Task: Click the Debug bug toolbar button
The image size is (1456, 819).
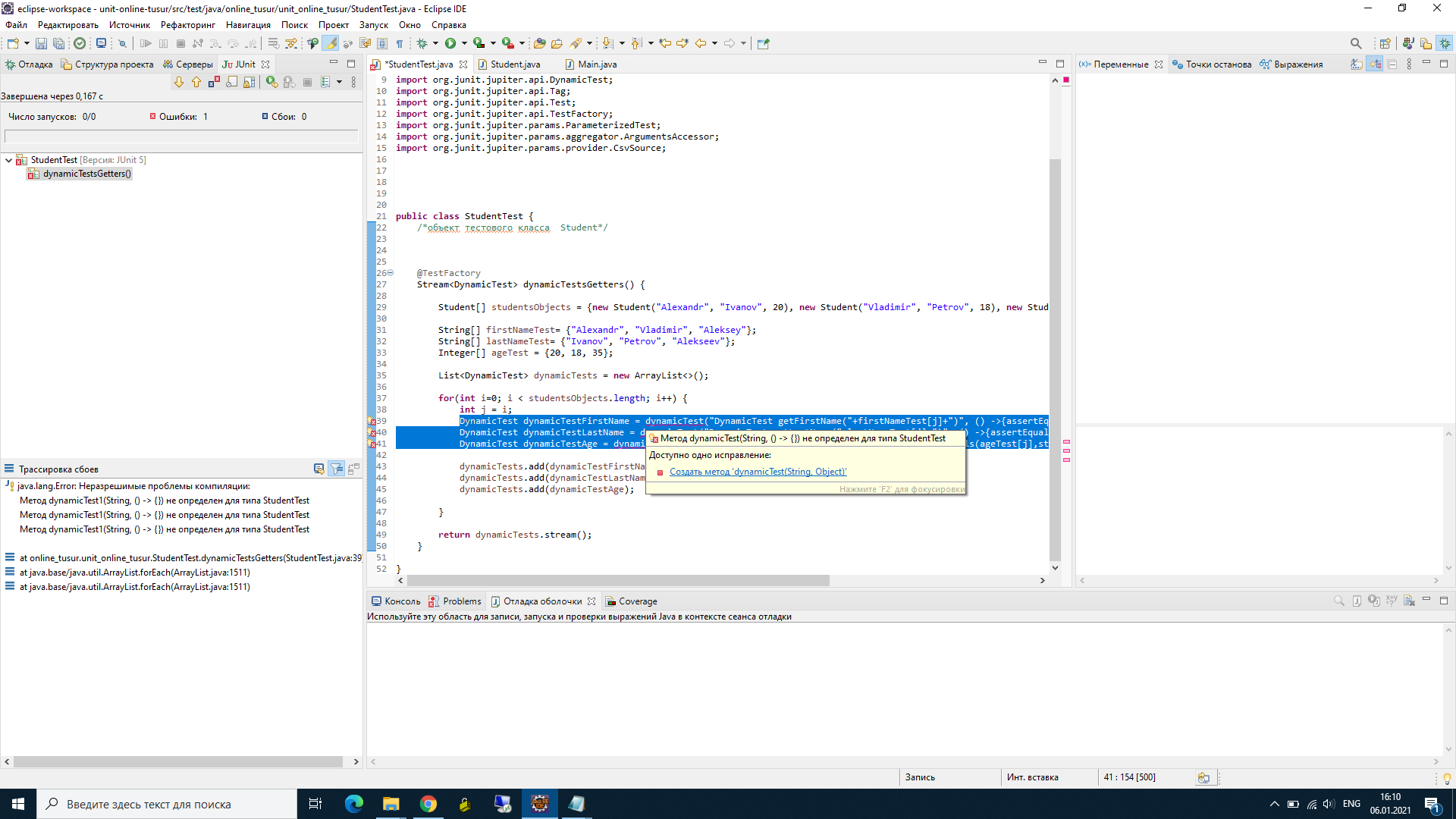Action: (x=422, y=43)
